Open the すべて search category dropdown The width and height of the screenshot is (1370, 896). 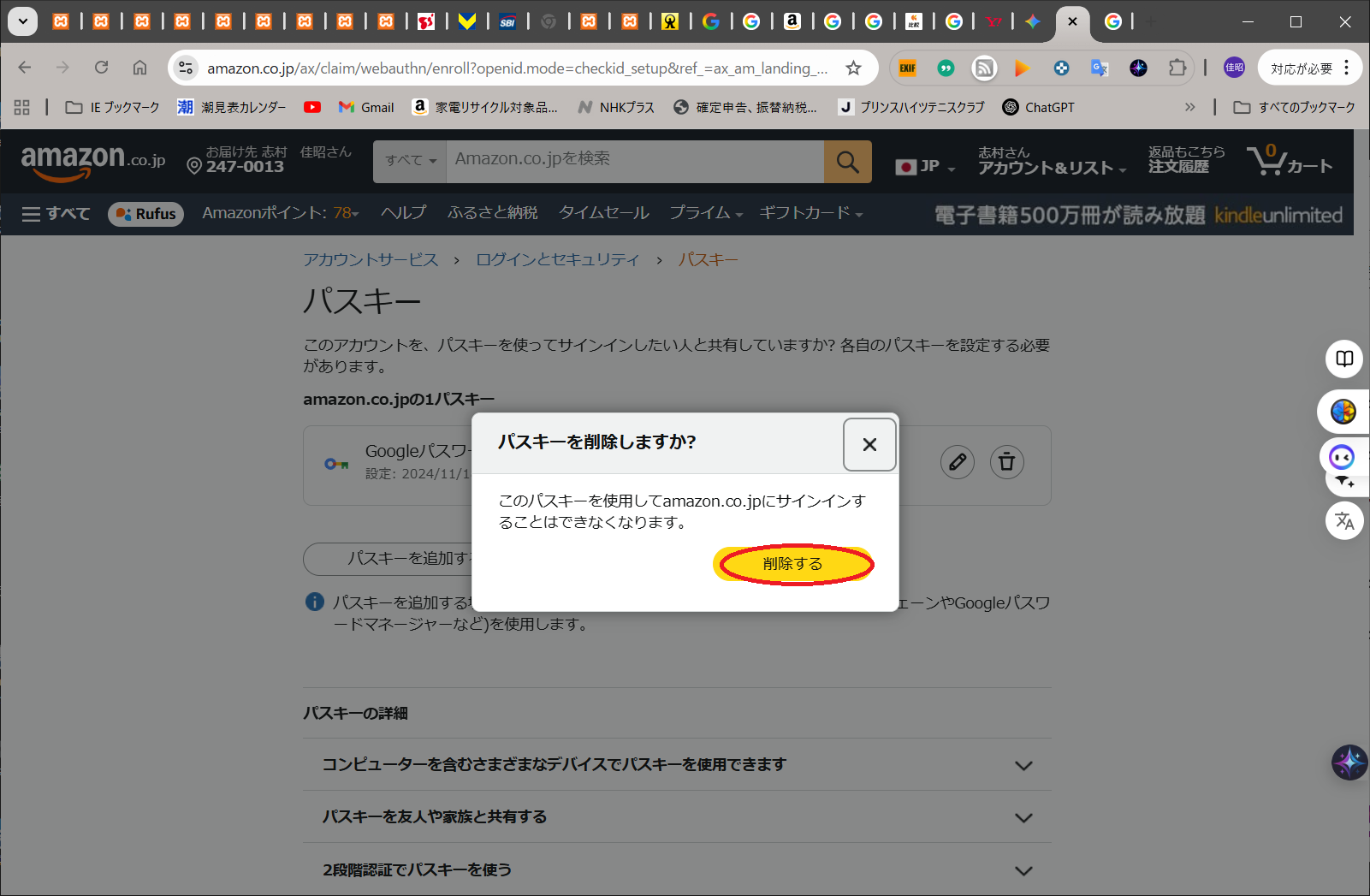[x=410, y=161]
